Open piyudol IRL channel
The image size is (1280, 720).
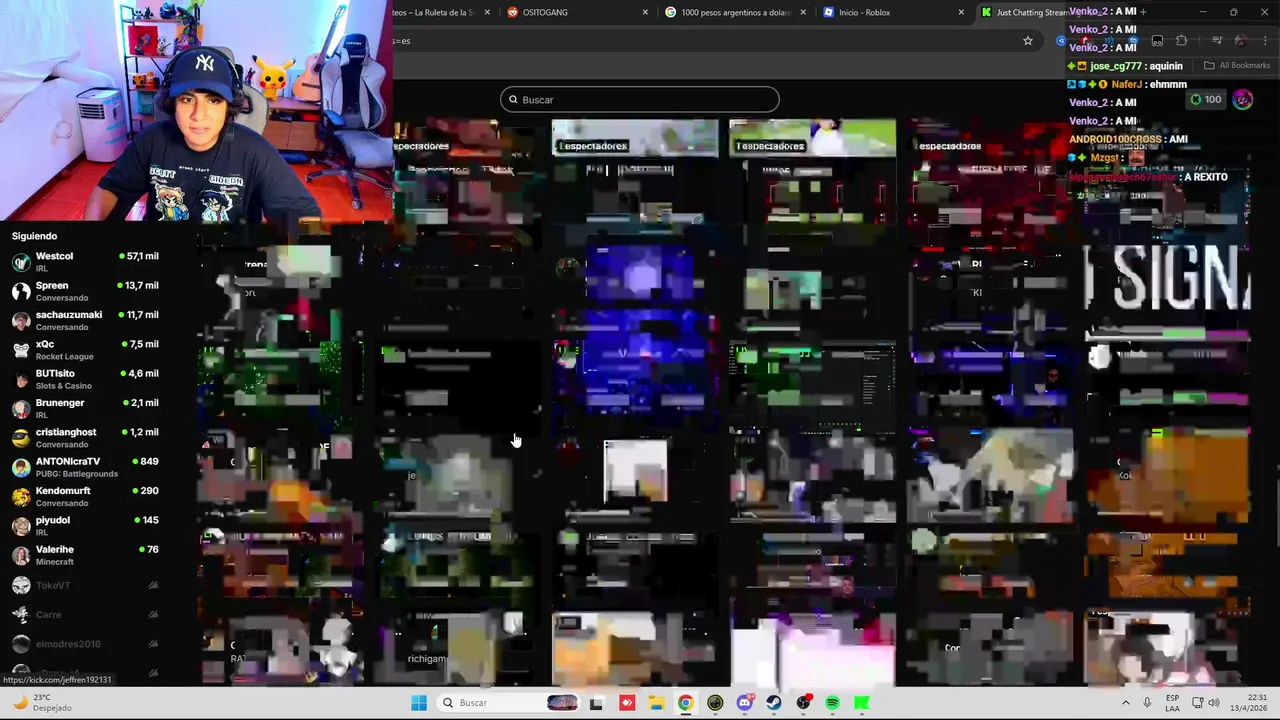coord(85,526)
